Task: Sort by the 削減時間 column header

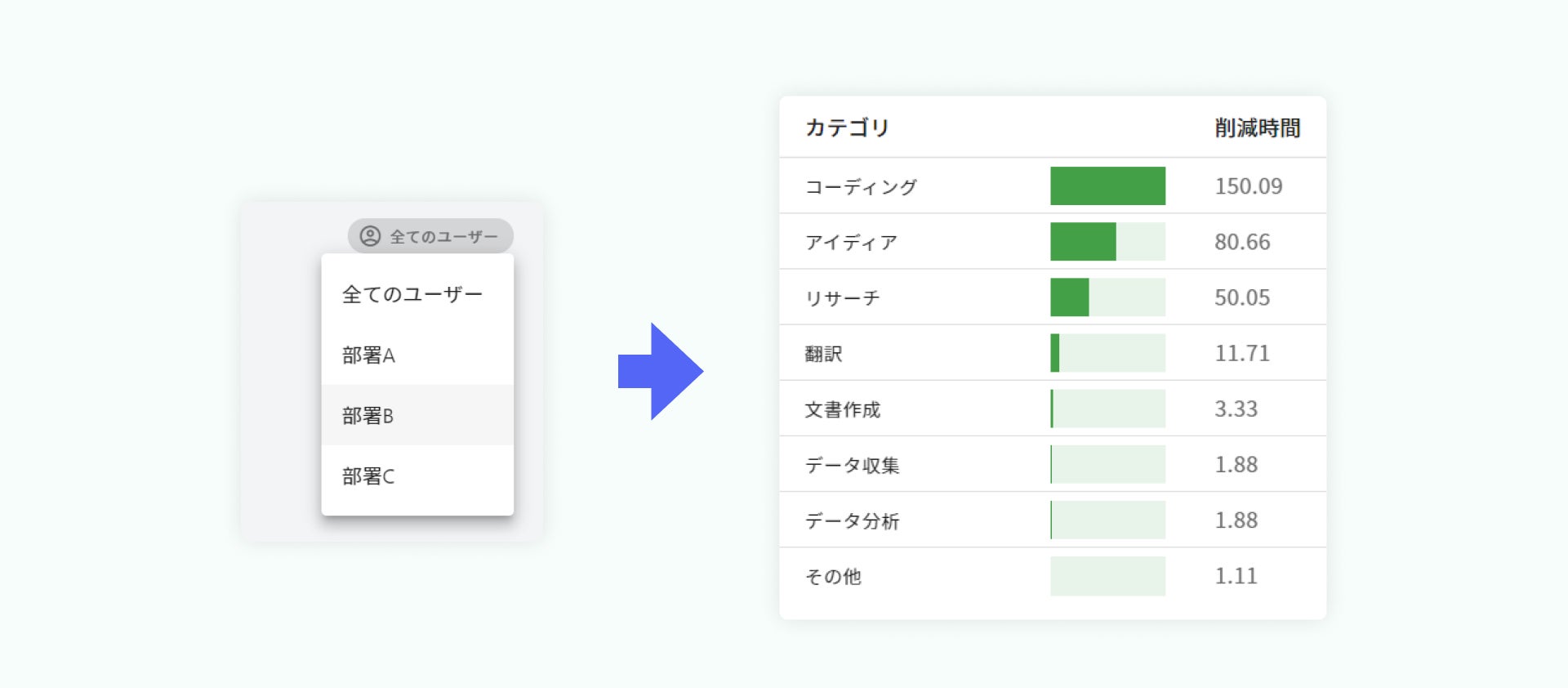Action: click(x=1257, y=128)
